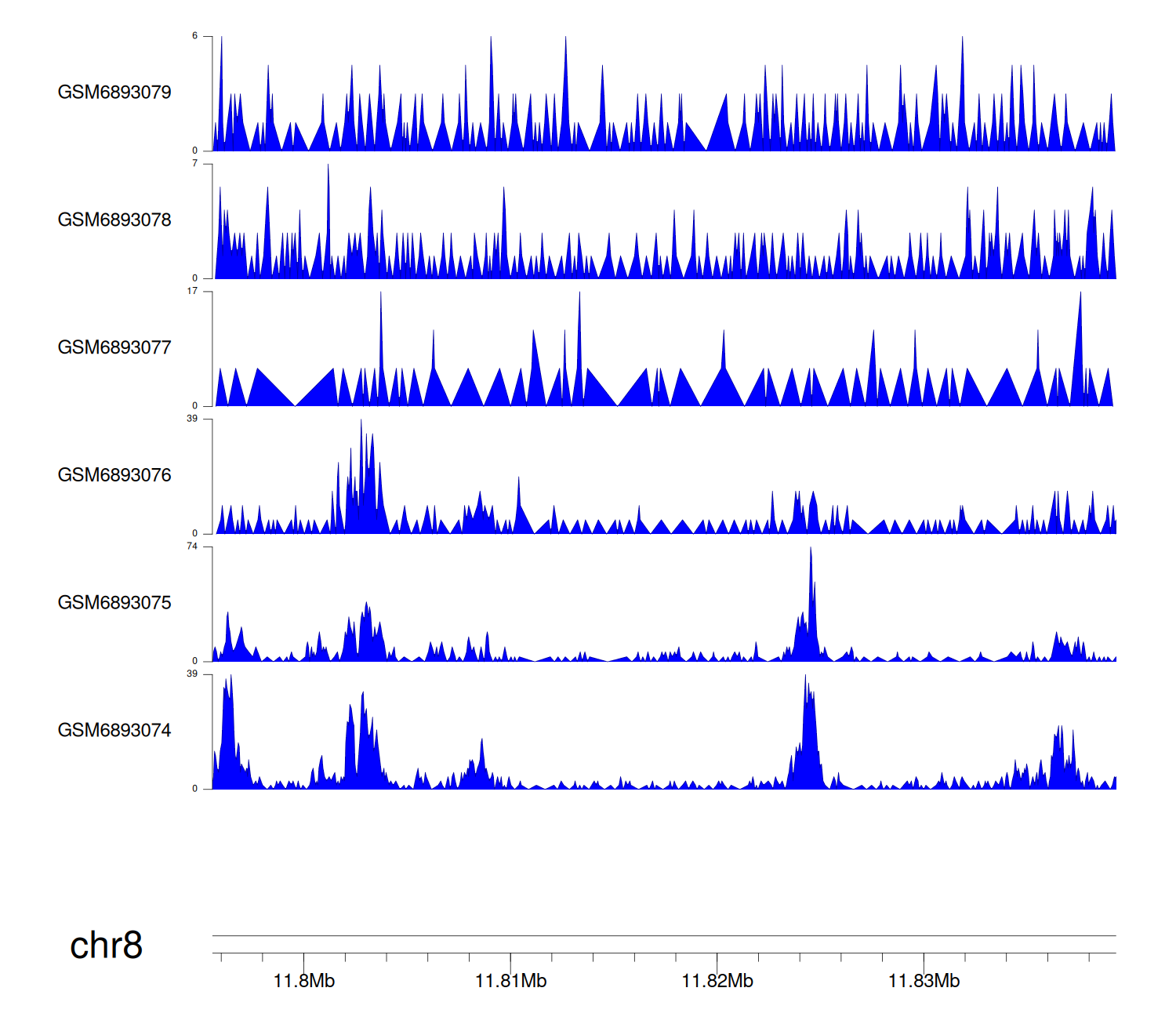Click the y-axis maximum 39 of GSM6893074

[x=192, y=674]
